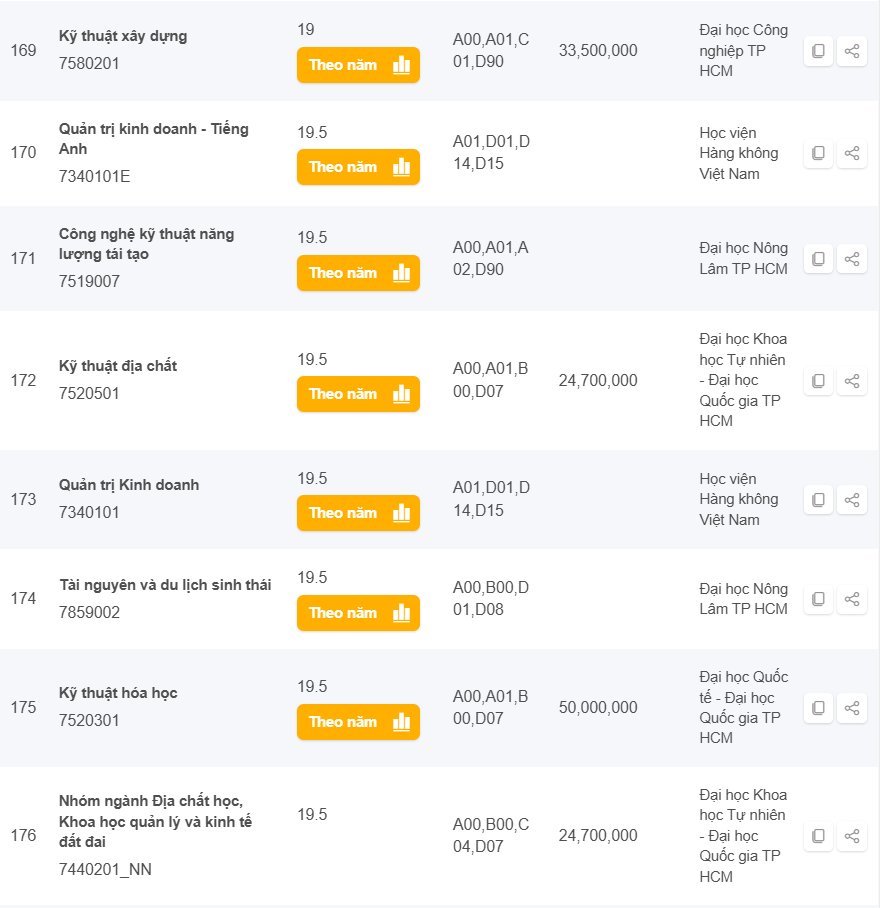Copy row 169 Kỹ thuật xây dựng
Image resolution: width=880 pixels, height=908 pixels.
coord(818,51)
